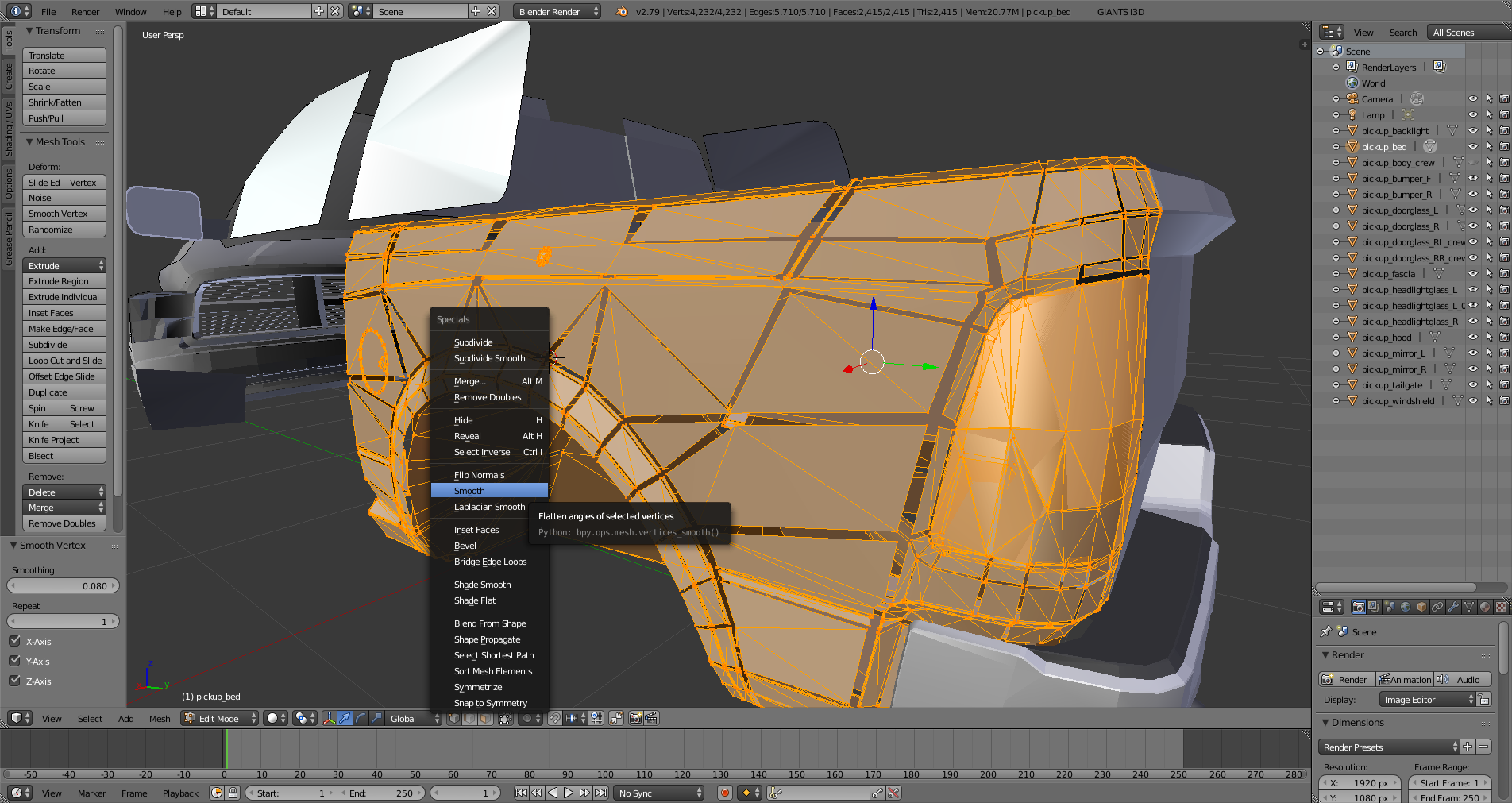This screenshot has width=1512, height=803.
Task: Click the OpenGL render camera icon in viewport header
Action: point(635,718)
